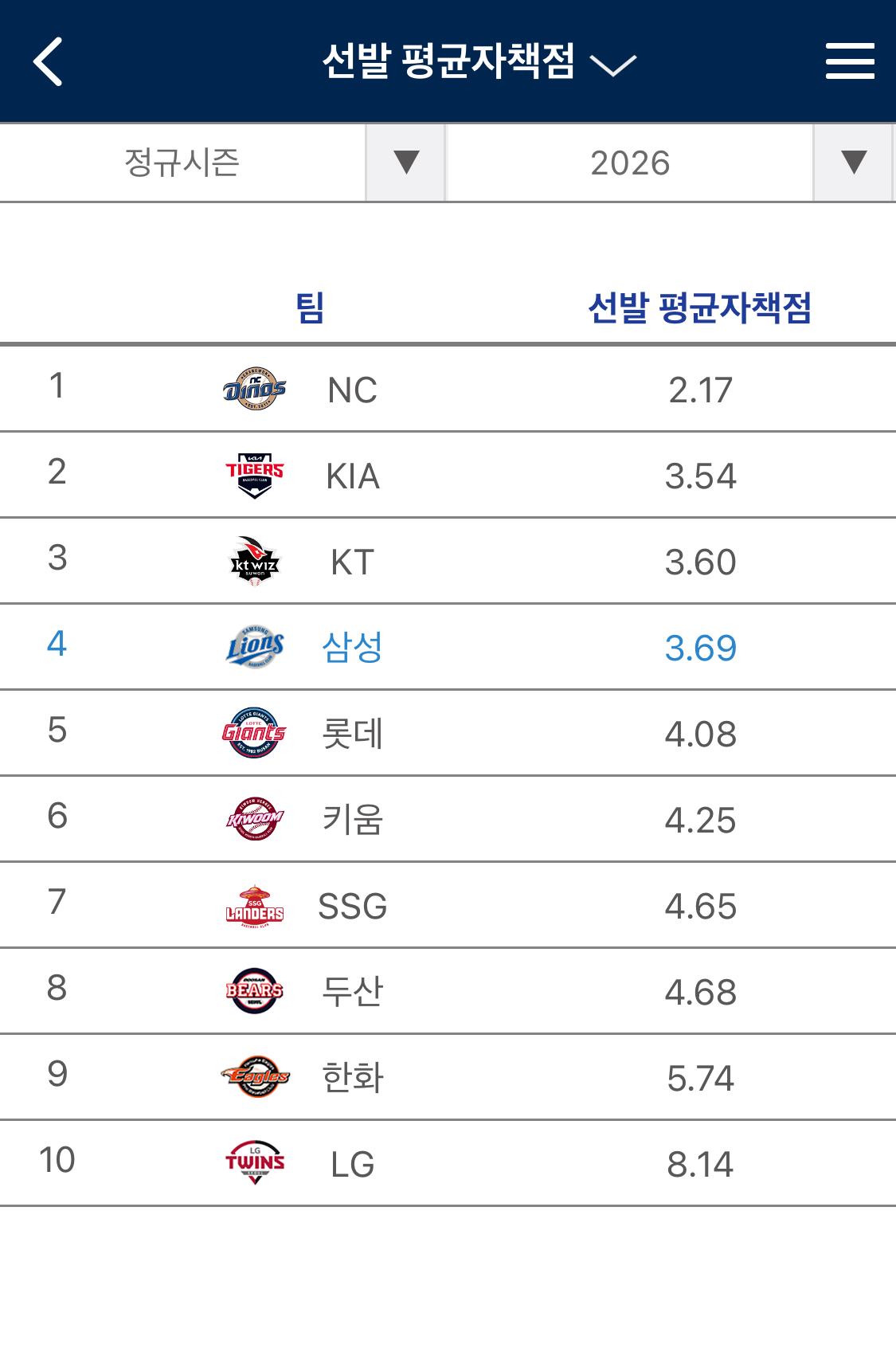The image size is (896, 1348).
Task: Select the Kiwoom Heroes logo
Action: 254,819
